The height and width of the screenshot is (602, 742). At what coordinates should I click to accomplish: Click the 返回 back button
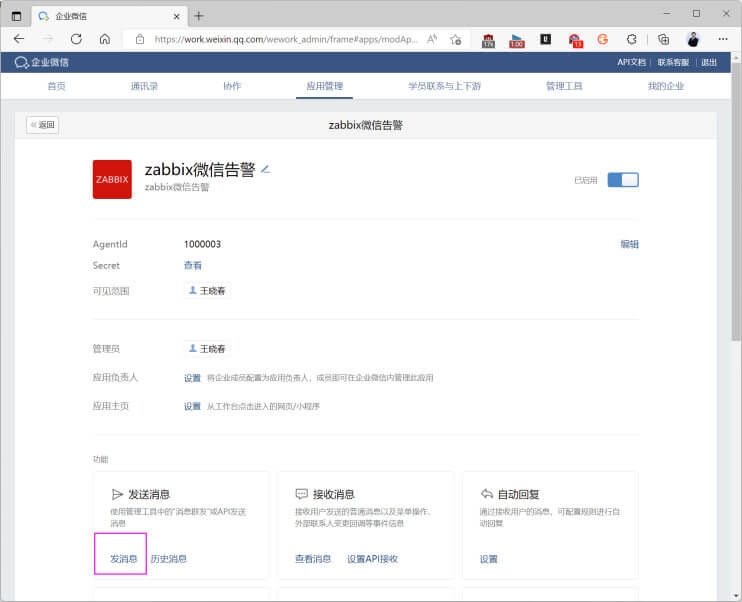point(43,125)
